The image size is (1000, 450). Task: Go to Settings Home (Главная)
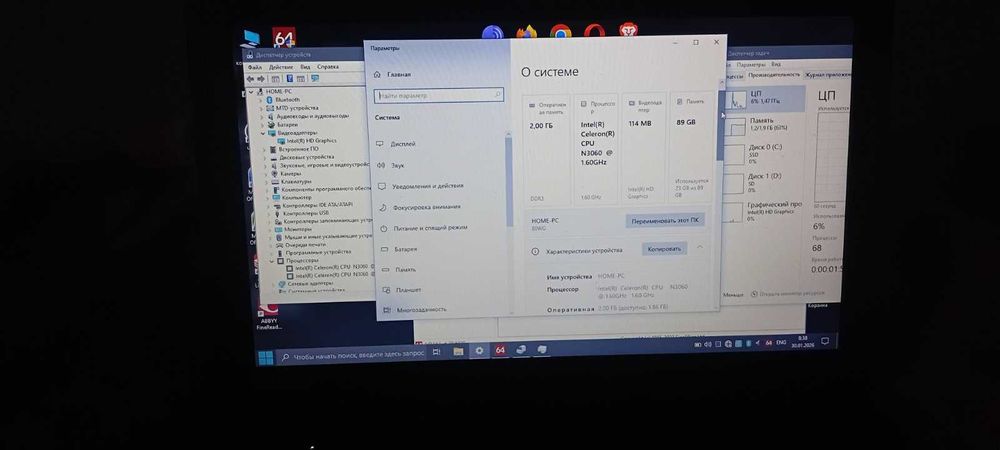point(393,75)
